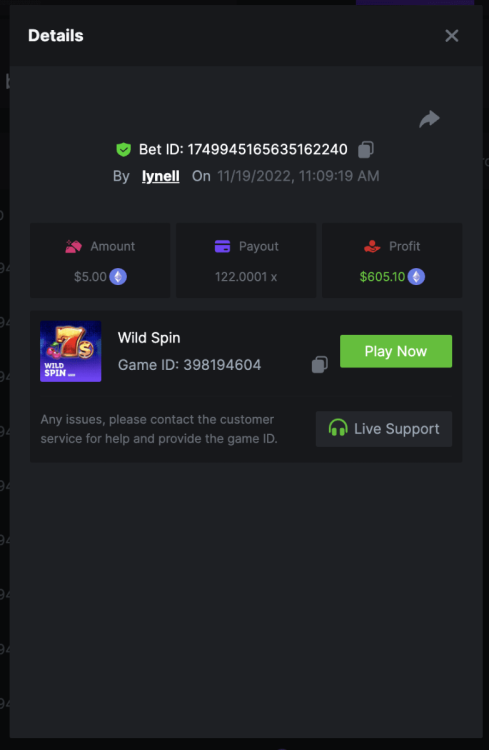This screenshot has height=750, width=489.
Task: Click the green $605.10 profit value
Action: pos(382,276)
